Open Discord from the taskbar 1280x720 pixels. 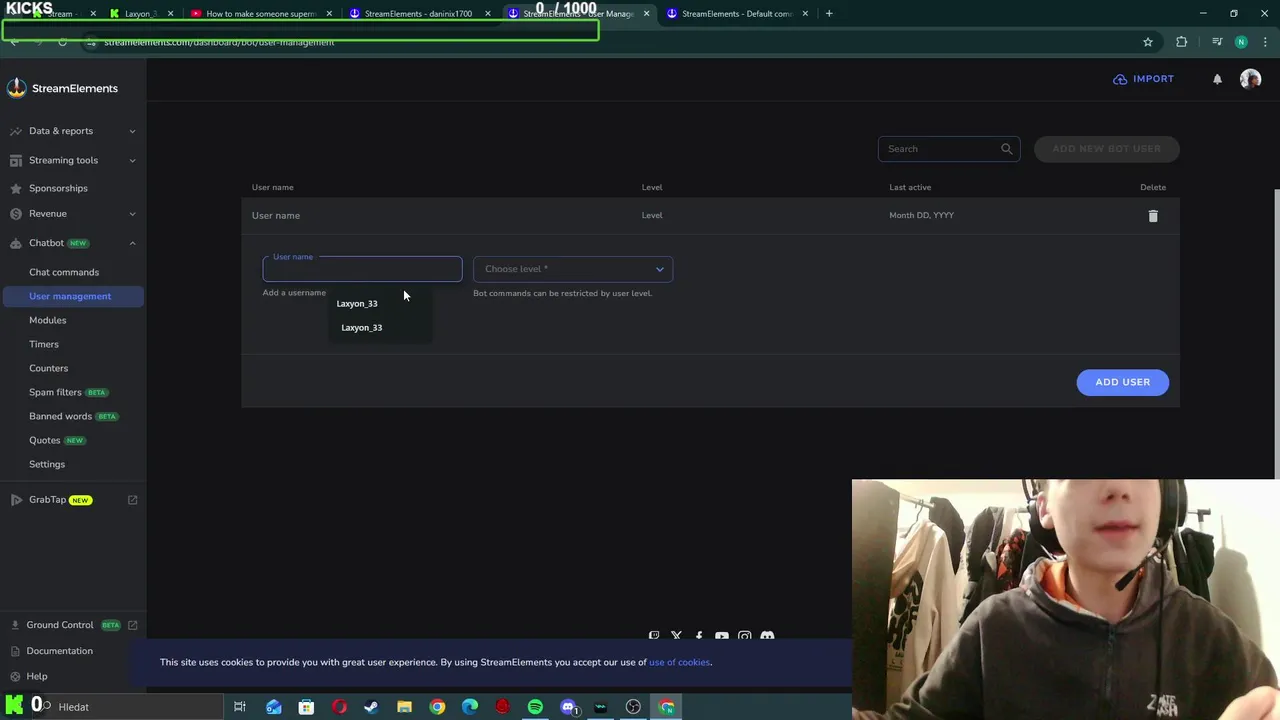[x=569, y=707]
